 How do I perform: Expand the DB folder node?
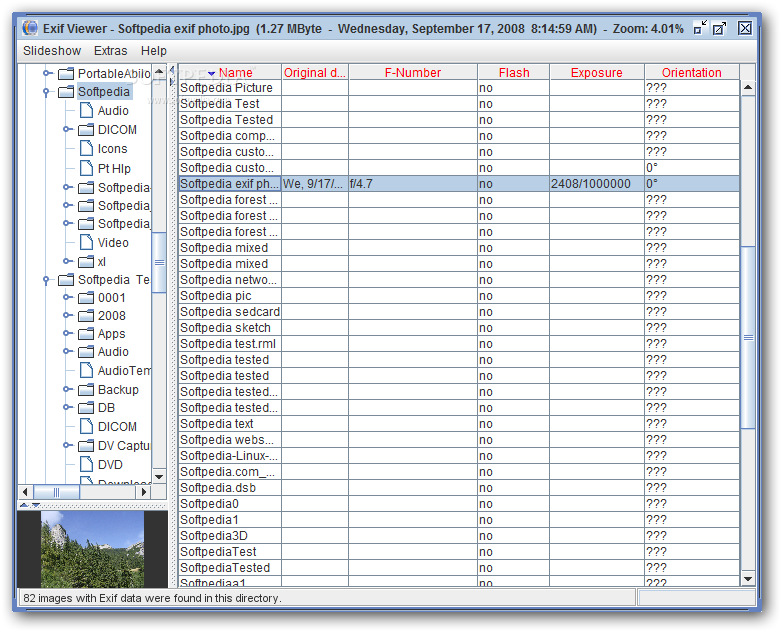point(67,407)
